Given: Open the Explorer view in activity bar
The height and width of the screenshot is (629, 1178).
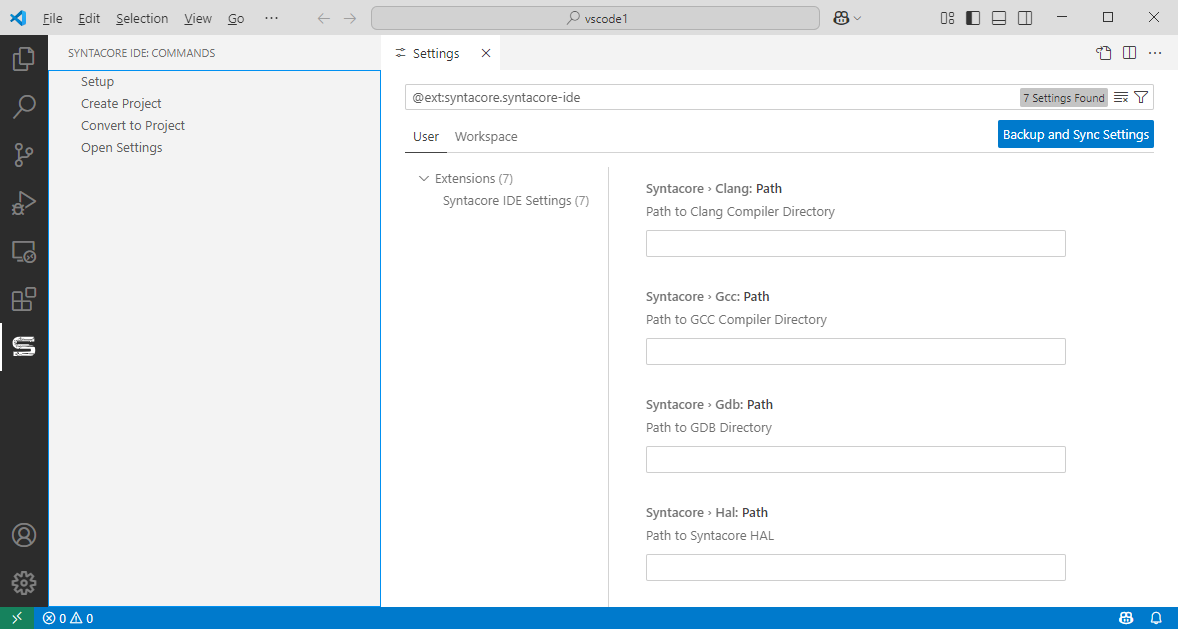Looking at the screenshot, I should (24, 59).
